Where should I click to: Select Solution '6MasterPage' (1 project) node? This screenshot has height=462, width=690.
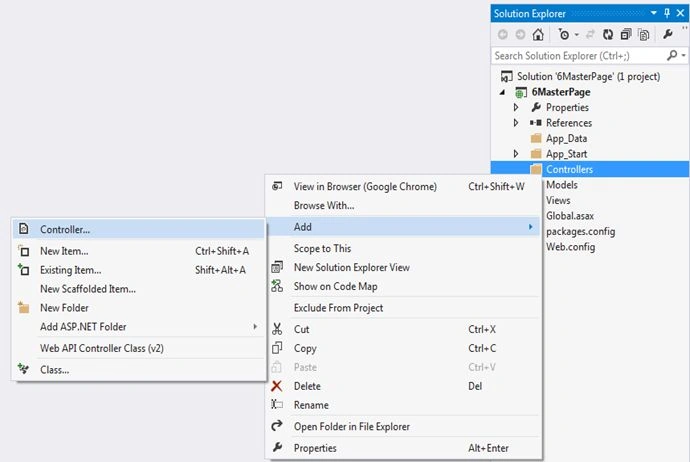588,77
